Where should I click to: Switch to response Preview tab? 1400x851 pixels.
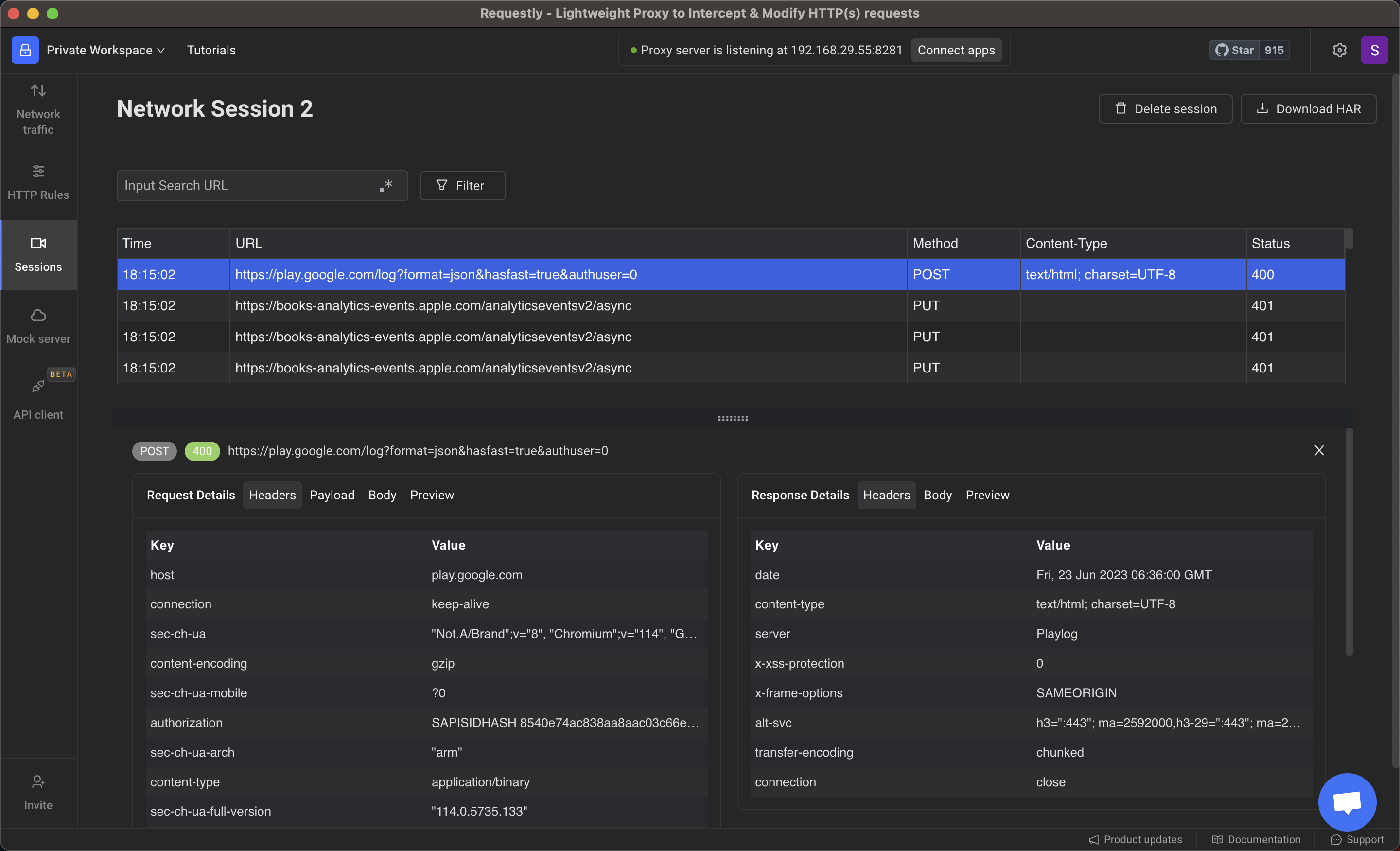pos(987,495)
